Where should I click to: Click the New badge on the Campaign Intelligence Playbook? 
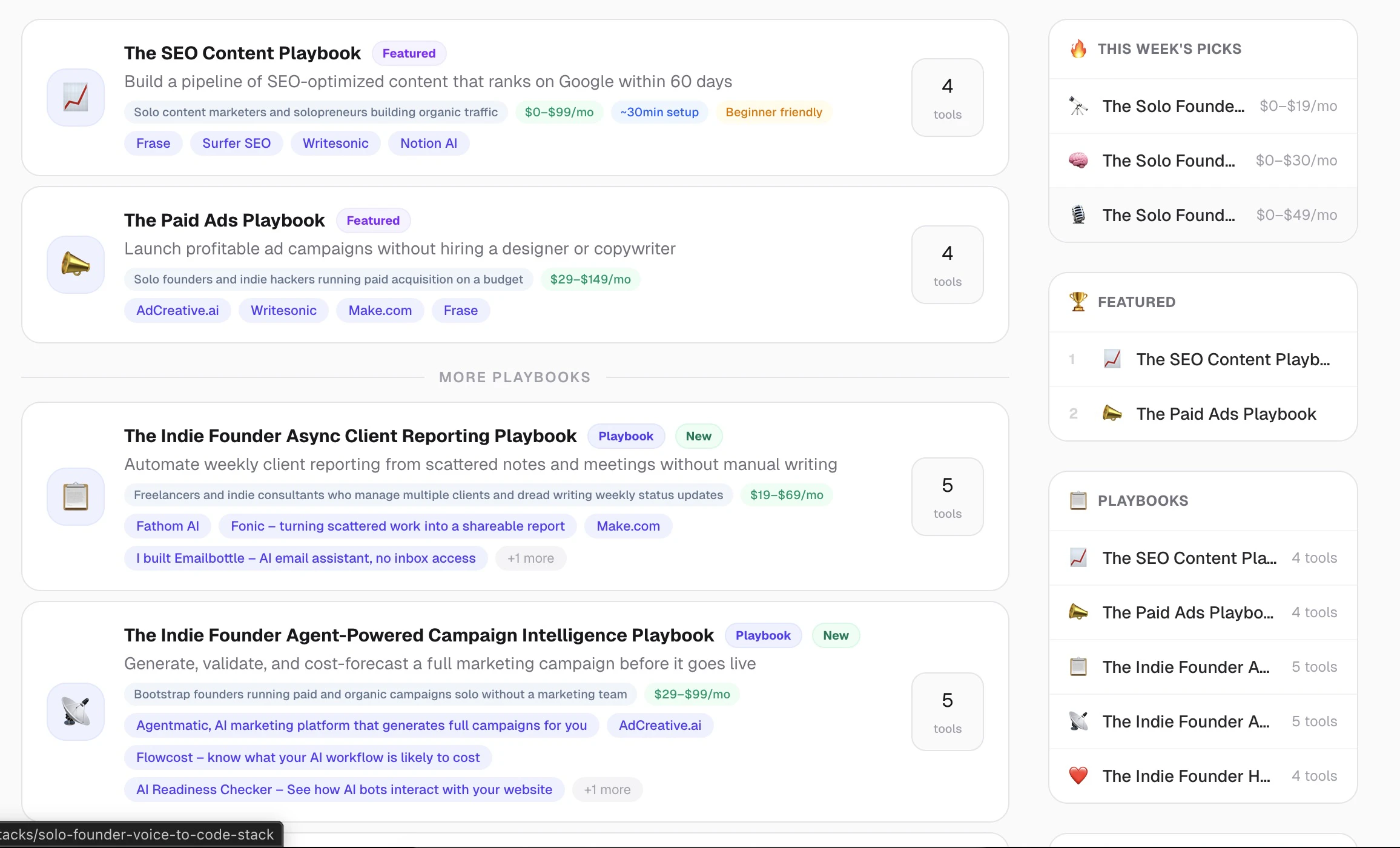836,635
